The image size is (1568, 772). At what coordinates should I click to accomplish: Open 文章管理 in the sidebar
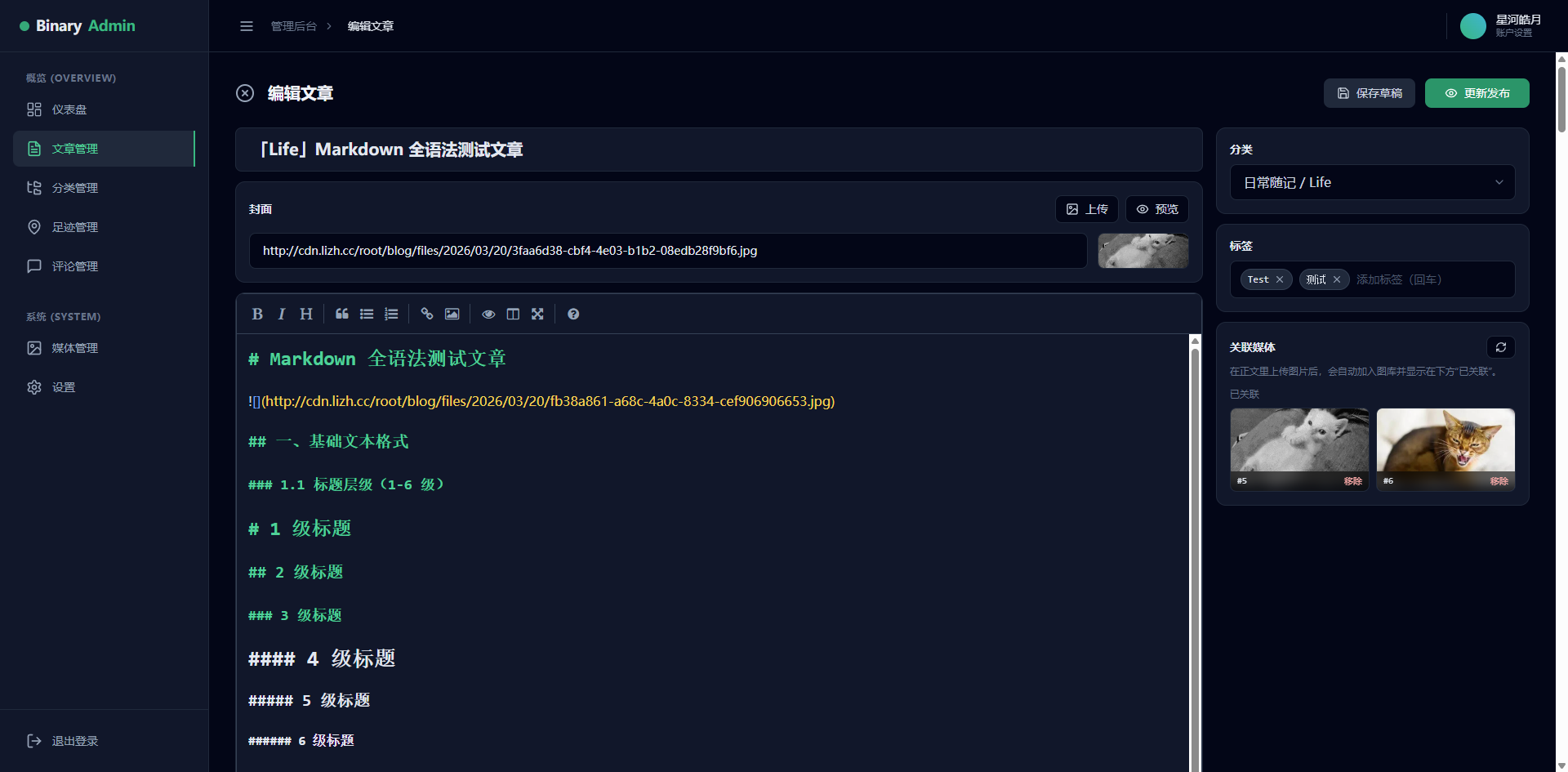click(105, 149)
